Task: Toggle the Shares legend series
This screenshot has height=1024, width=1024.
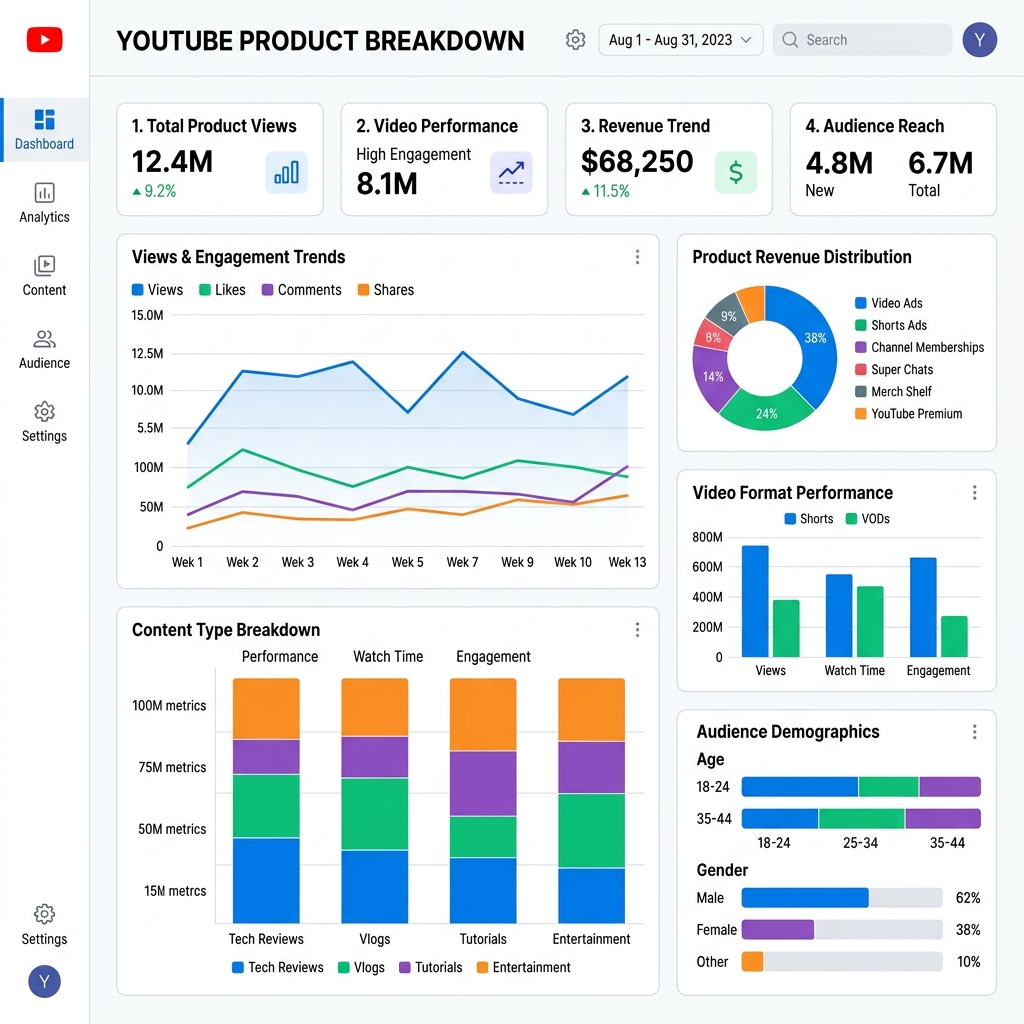Action: (386, 290)
